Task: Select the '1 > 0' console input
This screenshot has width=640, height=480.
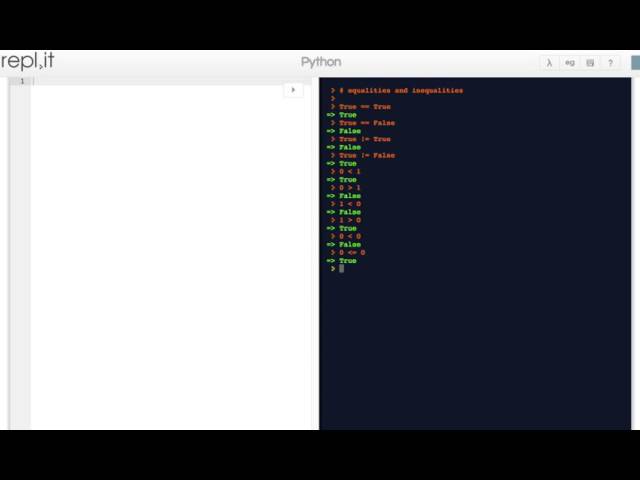Action: (x=350, y=220)
